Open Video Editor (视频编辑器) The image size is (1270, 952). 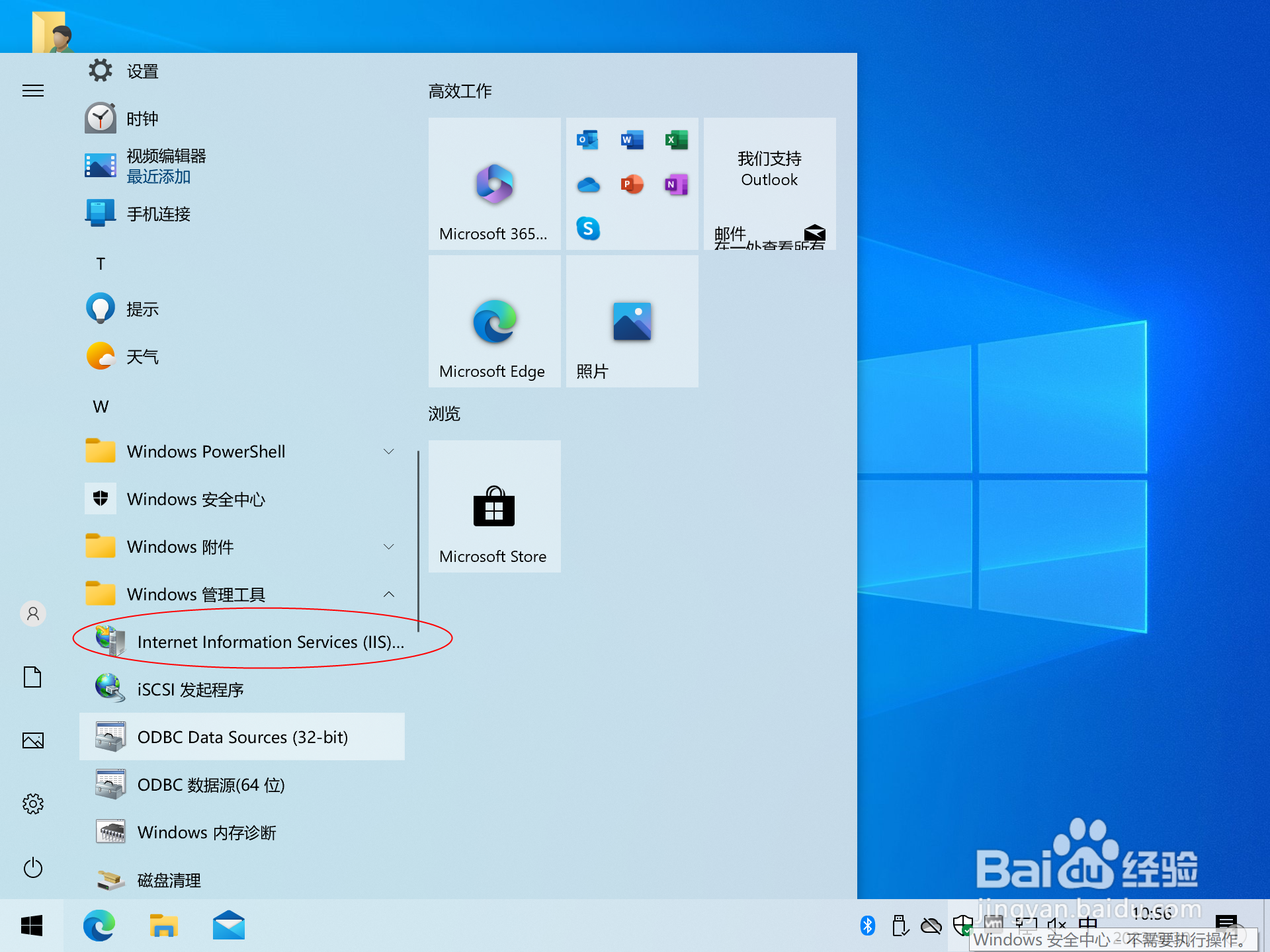click(242, 166)
